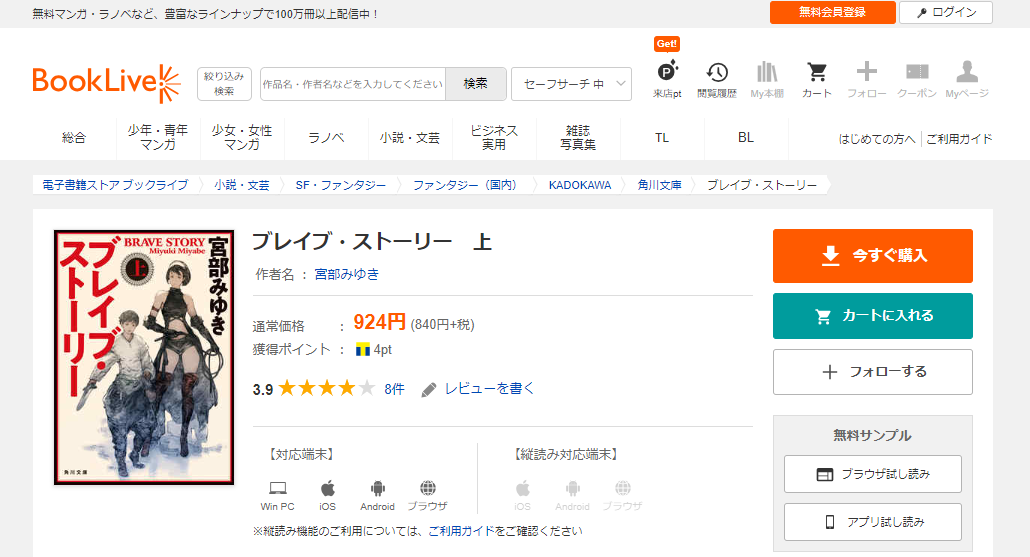Click 無料会員登録 button
This screenshot has height=557, width=1030.
[832, 12]
